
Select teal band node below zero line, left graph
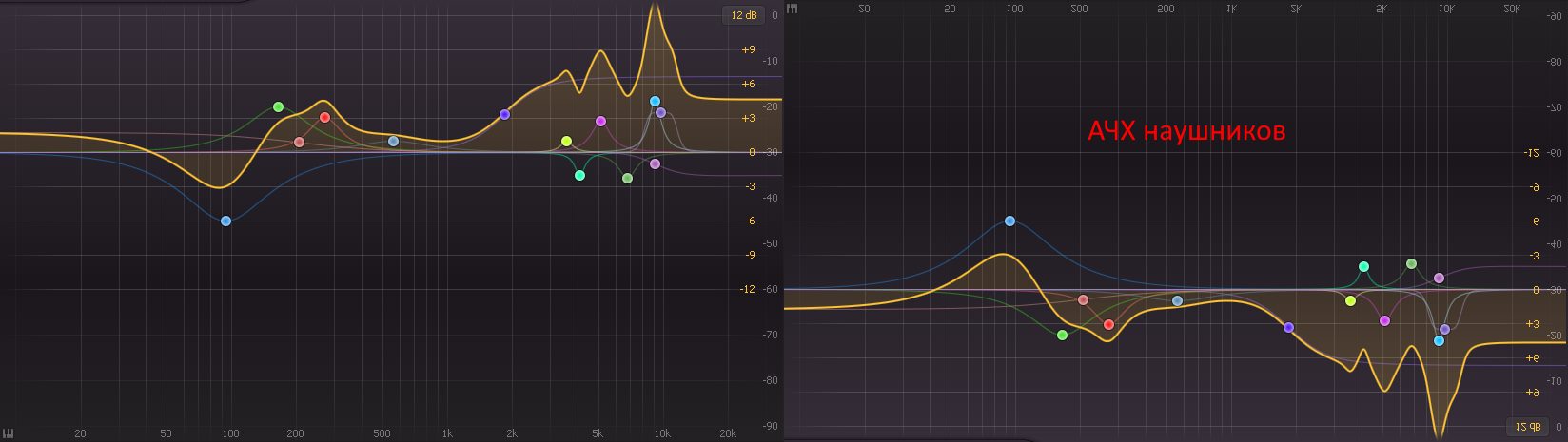579,175
